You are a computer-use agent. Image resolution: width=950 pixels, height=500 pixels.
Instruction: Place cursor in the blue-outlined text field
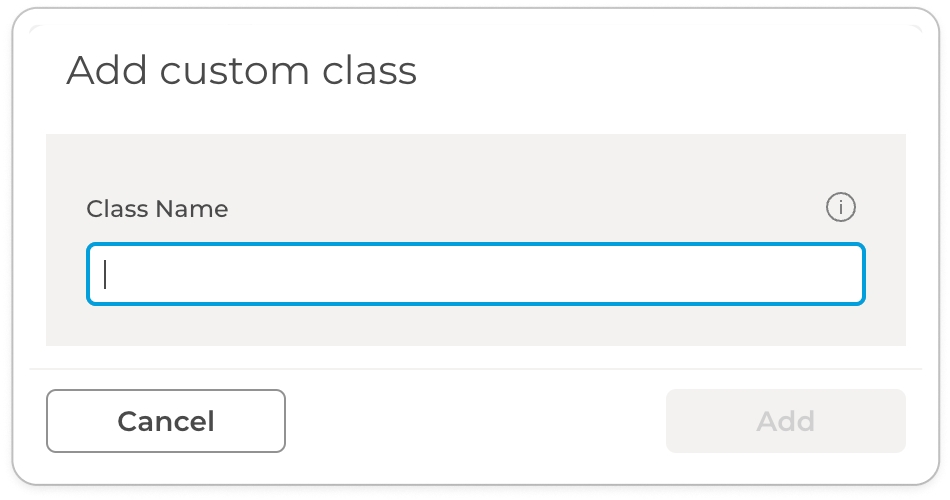[476, 274]
